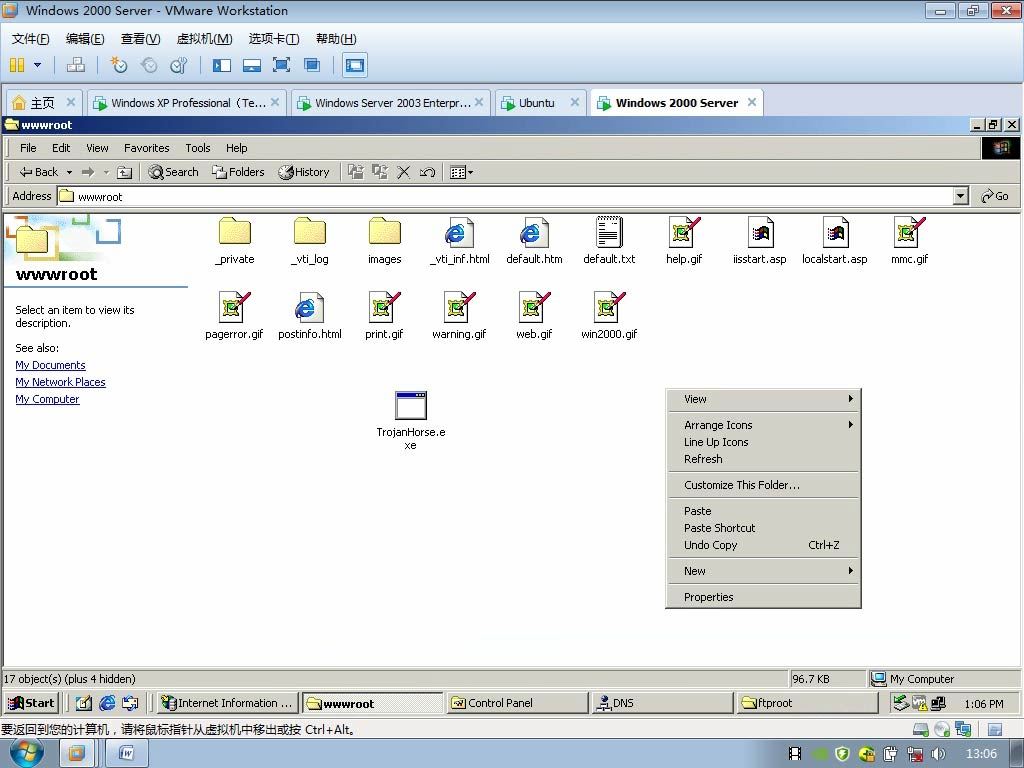Click VMware full screen mode icon
1024x768 pixels.
[x=281, y=65]
